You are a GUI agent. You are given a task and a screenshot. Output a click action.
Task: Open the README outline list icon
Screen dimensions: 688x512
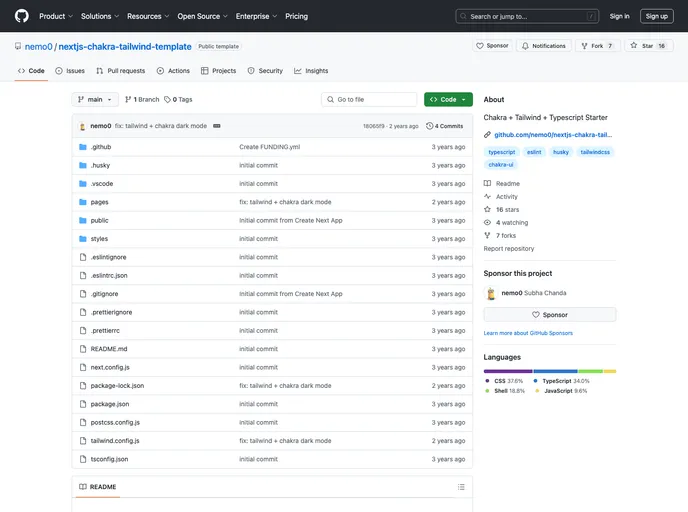coord(460,487)
